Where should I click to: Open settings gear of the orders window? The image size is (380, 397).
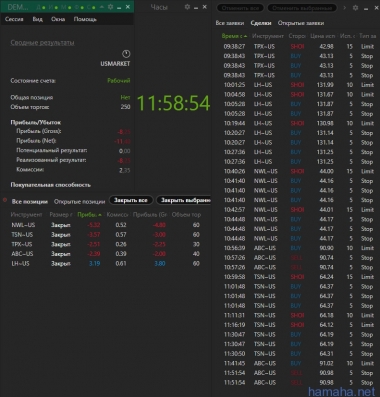356,7
